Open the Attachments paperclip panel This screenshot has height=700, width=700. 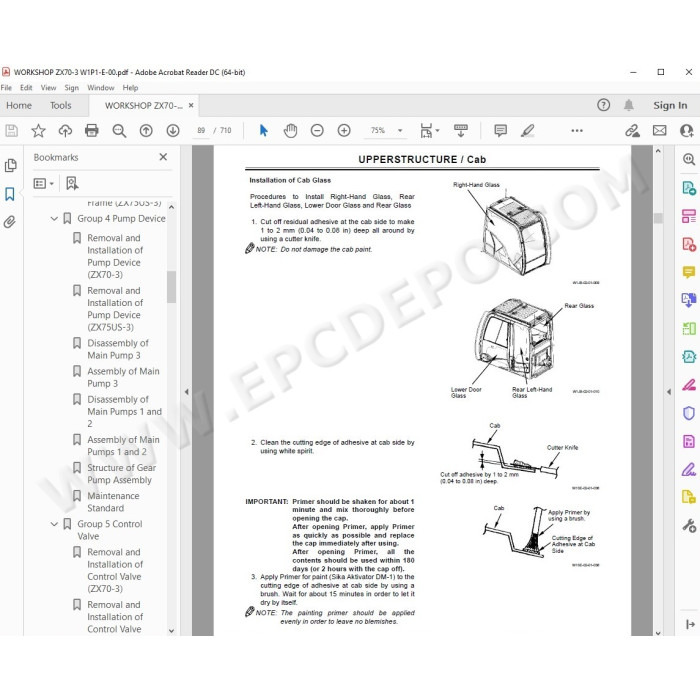[x=10, y=222]
